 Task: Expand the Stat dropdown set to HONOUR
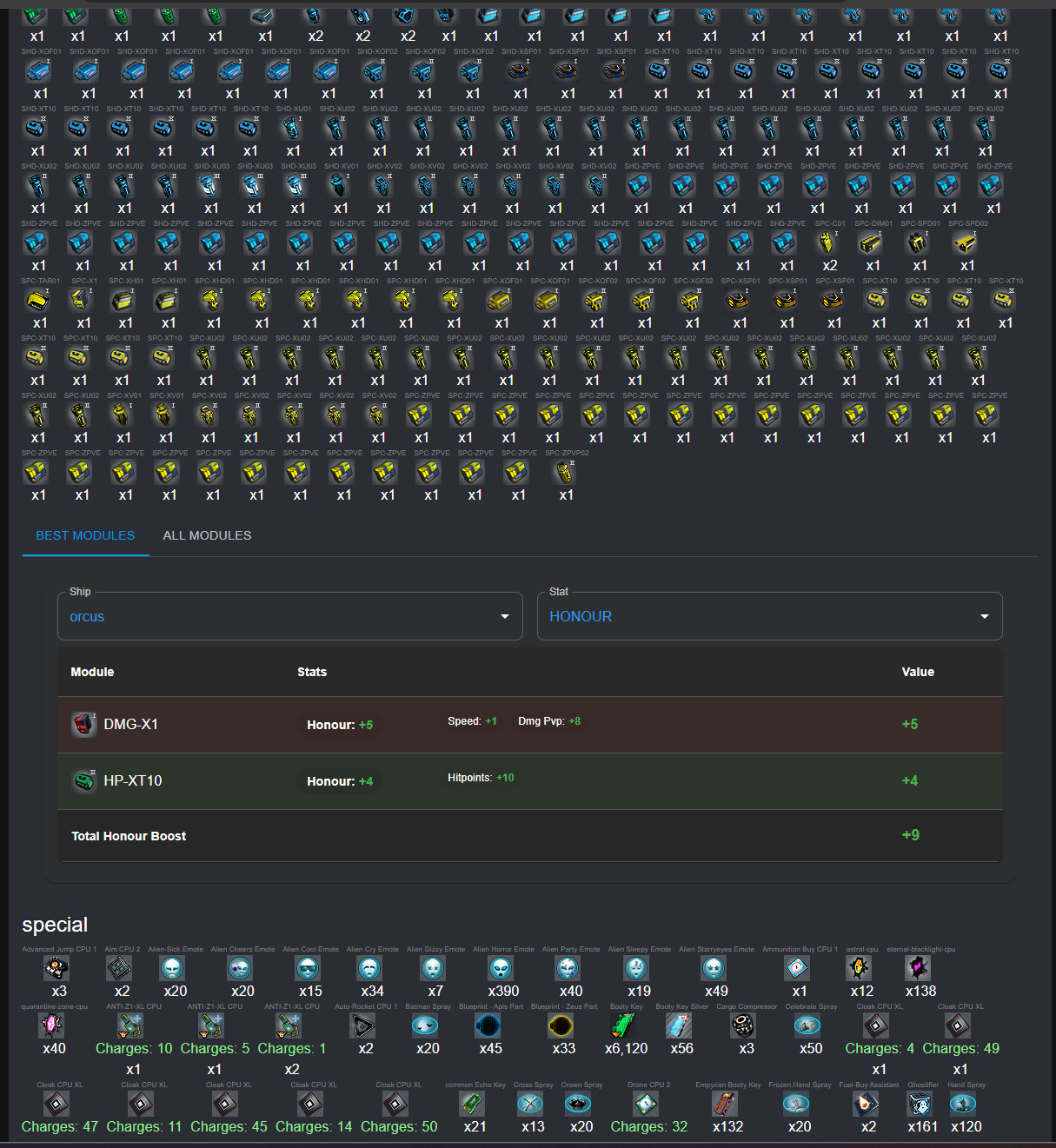click(770, 616)
